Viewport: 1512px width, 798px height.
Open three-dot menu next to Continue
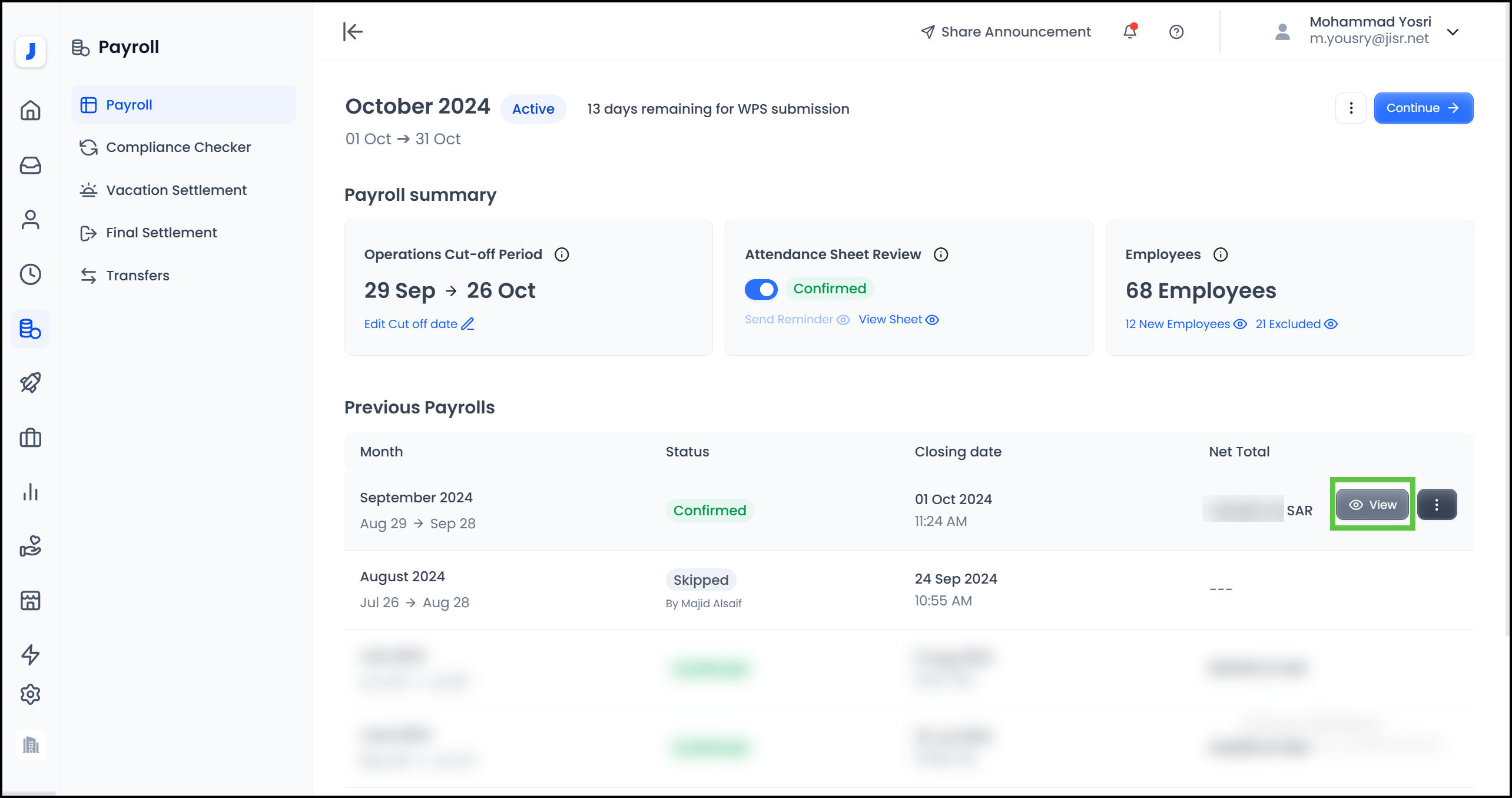coord(1351,108)
